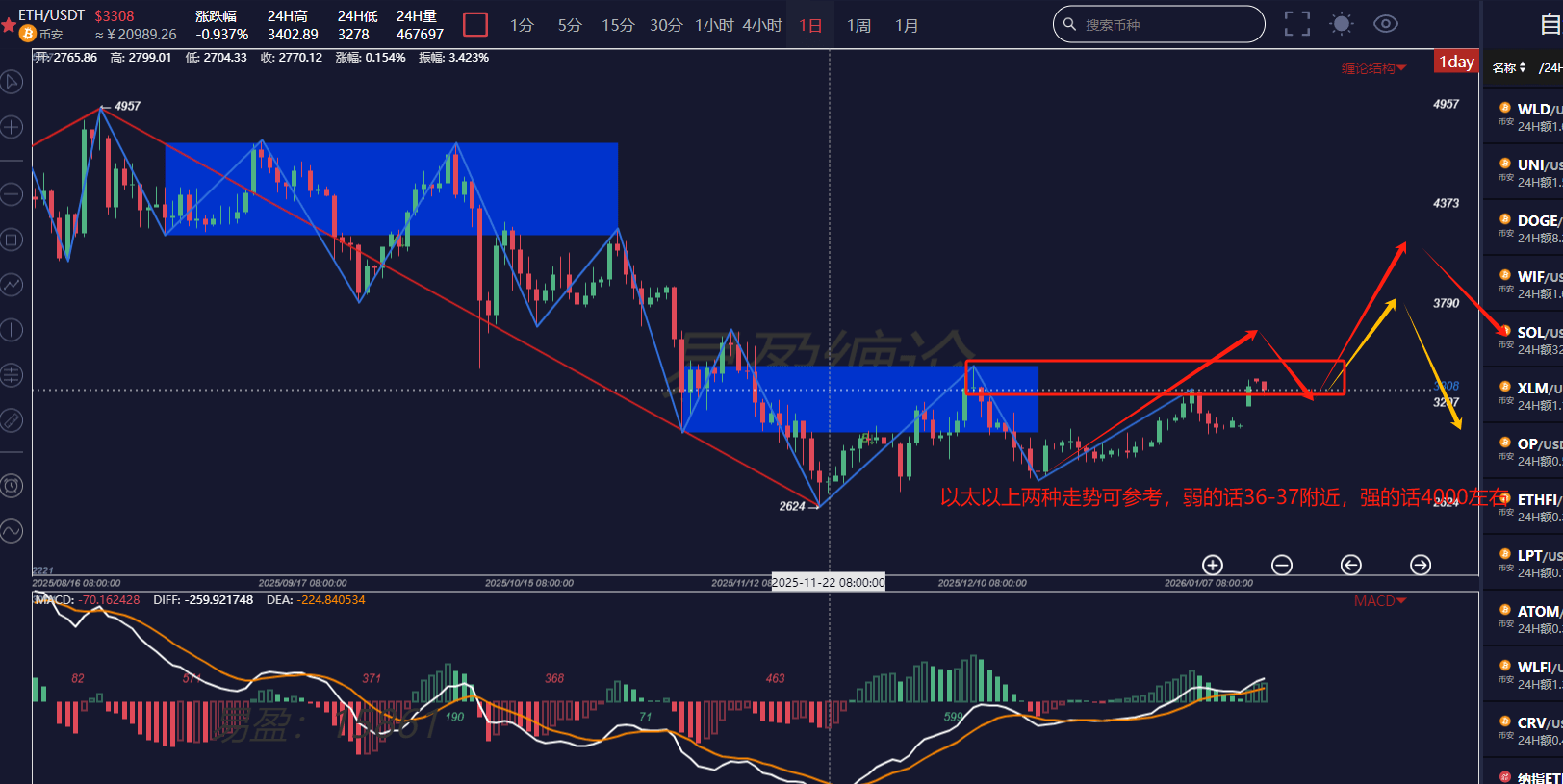Switch to 1月 monthly timeframe
Image resolution: width=1563 pixels, height=784 pixels.
click(x=907, y=25)
